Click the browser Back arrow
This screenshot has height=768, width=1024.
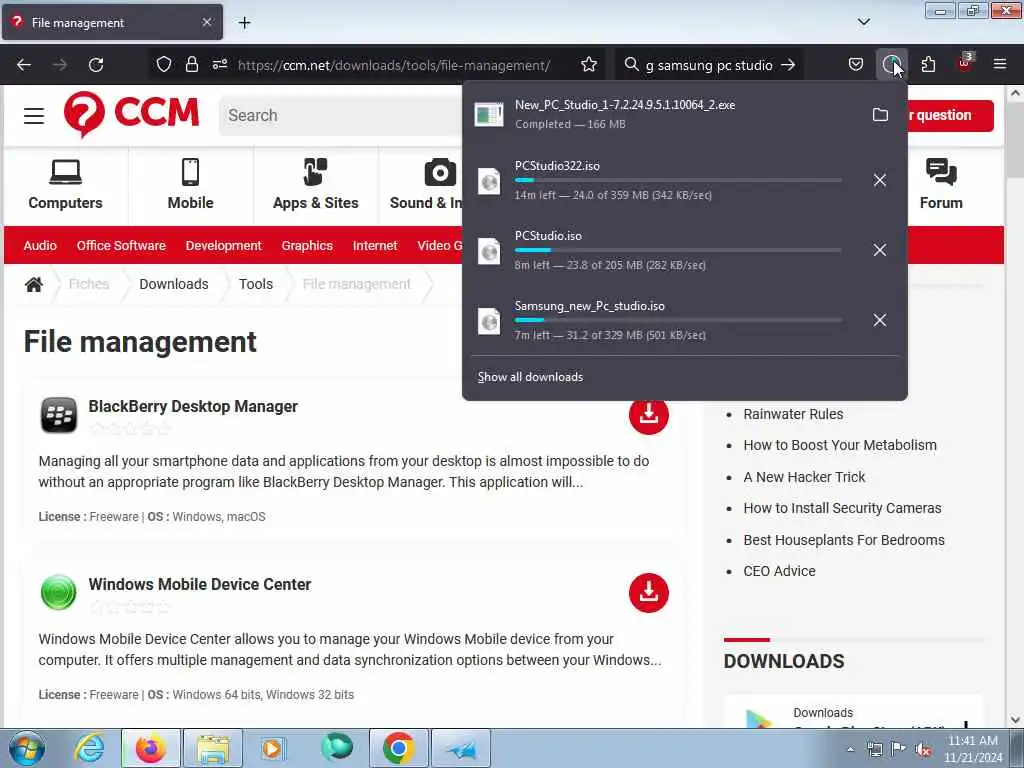(x=24, y=65)
